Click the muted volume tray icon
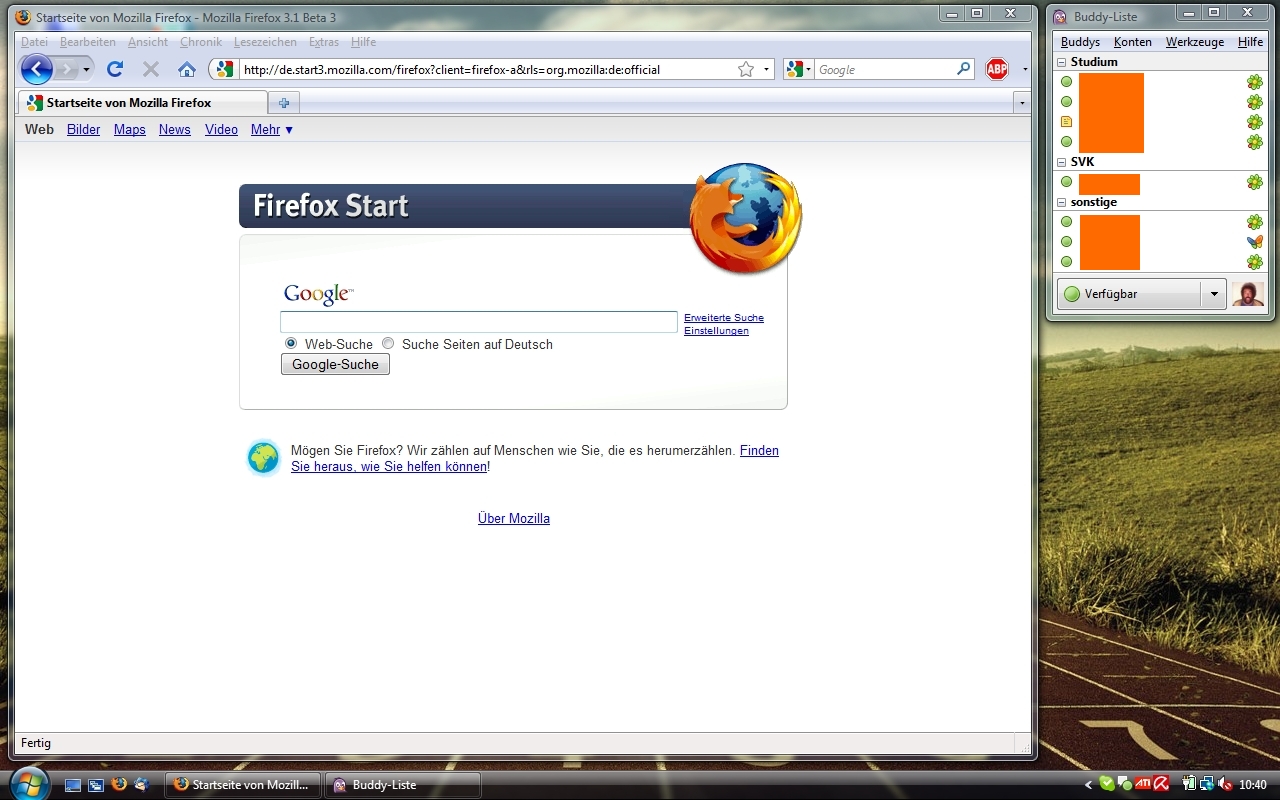The width and height of the screenshot is (1280, 800). click(x=1226, y=784)
